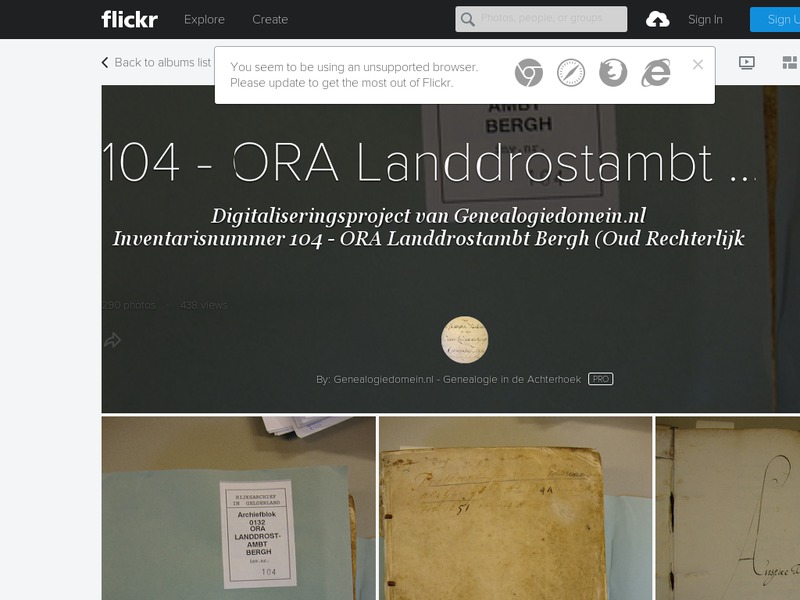Click the album owner's avatar
Viewport: 800px width, 600px height.
465,338
